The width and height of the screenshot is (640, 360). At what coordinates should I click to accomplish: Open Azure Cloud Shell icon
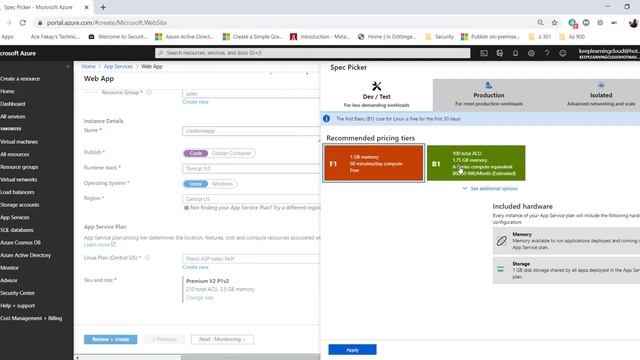coord(484,53)
